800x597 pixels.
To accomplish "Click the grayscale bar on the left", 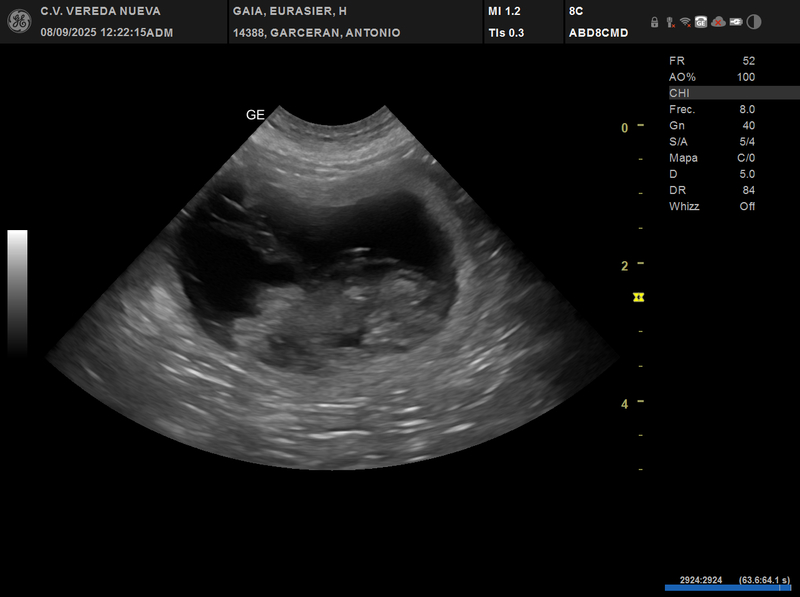I will (x=17, y=291).
